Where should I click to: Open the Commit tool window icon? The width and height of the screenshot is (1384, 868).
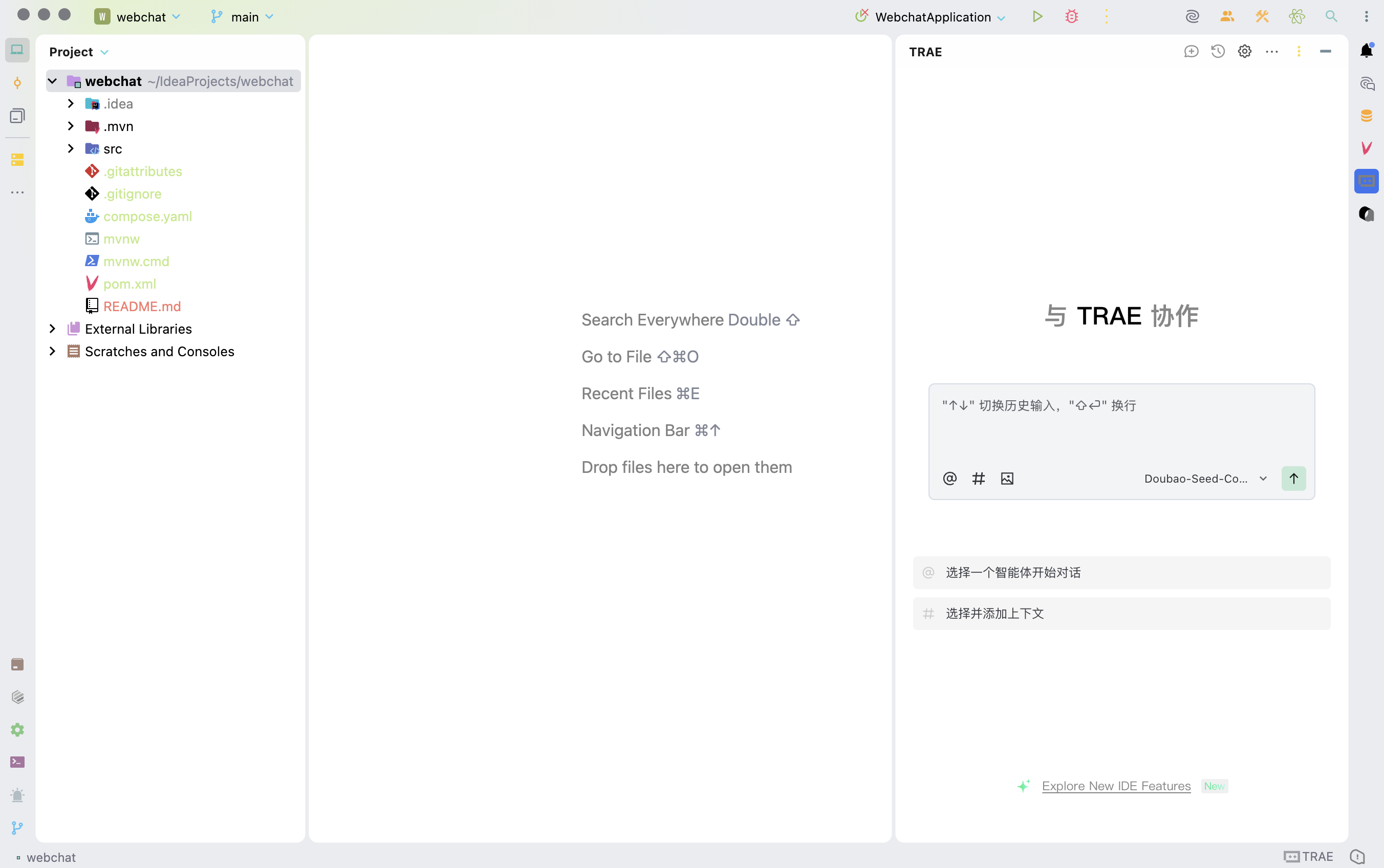pyautogui.click(x=17, y=83)
